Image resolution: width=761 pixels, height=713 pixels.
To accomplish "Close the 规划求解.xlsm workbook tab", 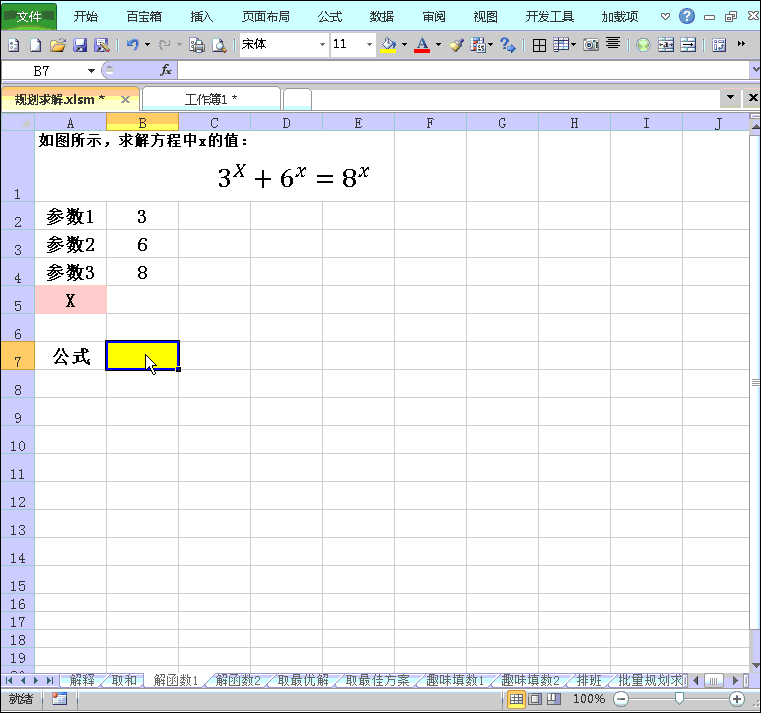I will point(125,99).
